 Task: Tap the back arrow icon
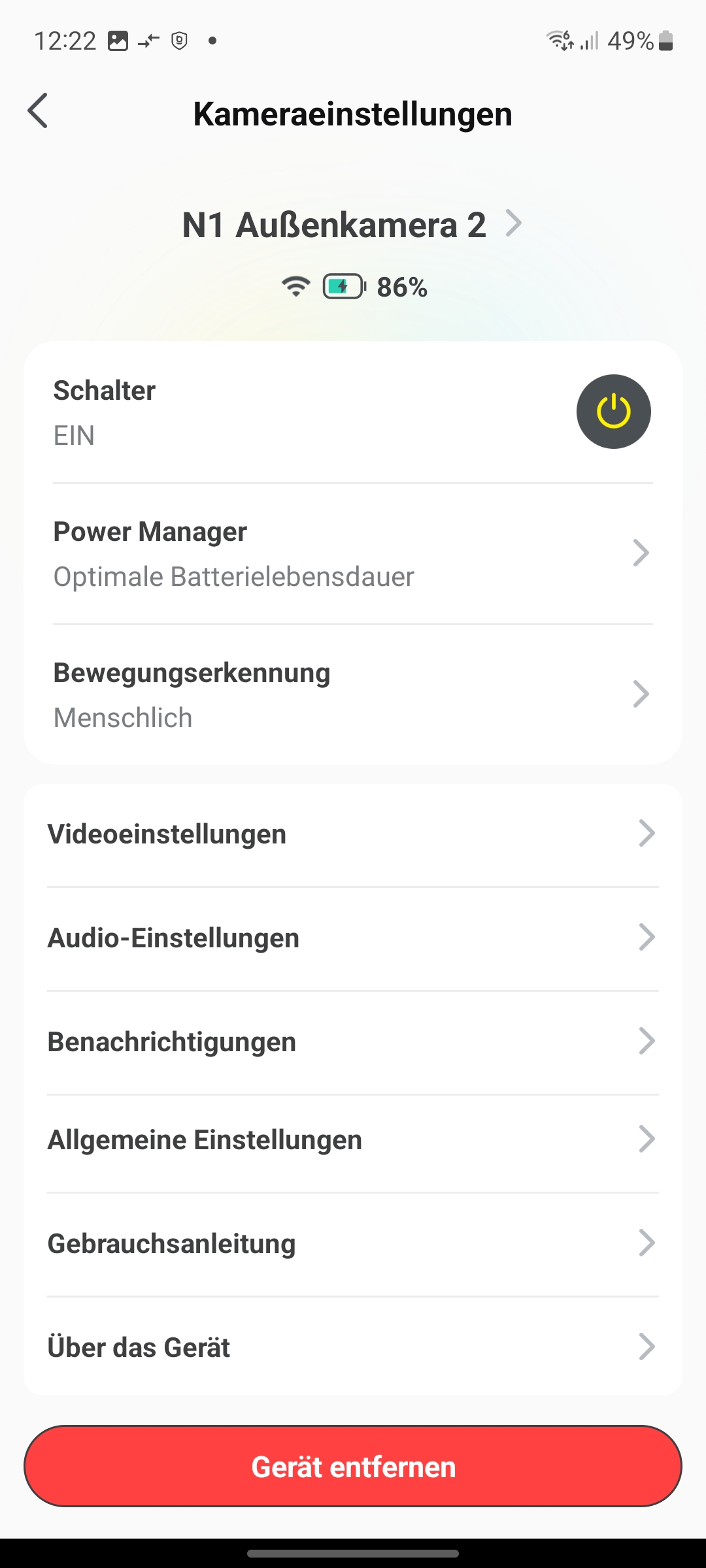38,111
